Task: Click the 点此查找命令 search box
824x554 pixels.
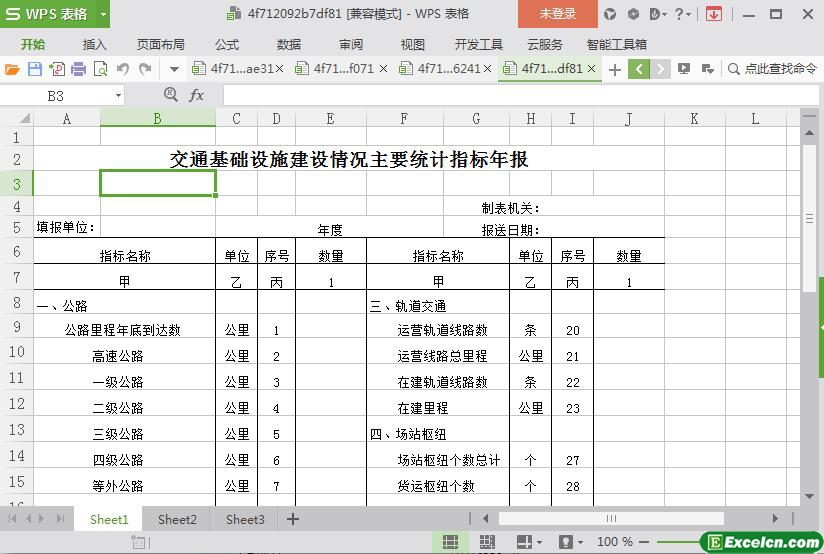Action: click(x=773, y=69)
